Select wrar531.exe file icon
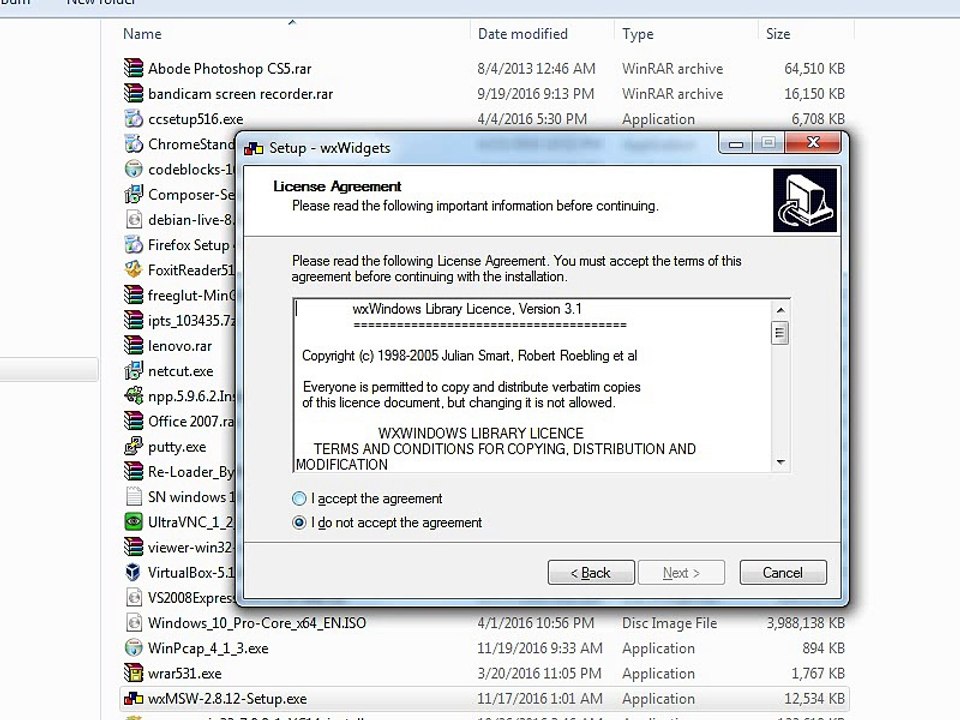The width and height of the screenshot is (960, 720). (133, 673)
